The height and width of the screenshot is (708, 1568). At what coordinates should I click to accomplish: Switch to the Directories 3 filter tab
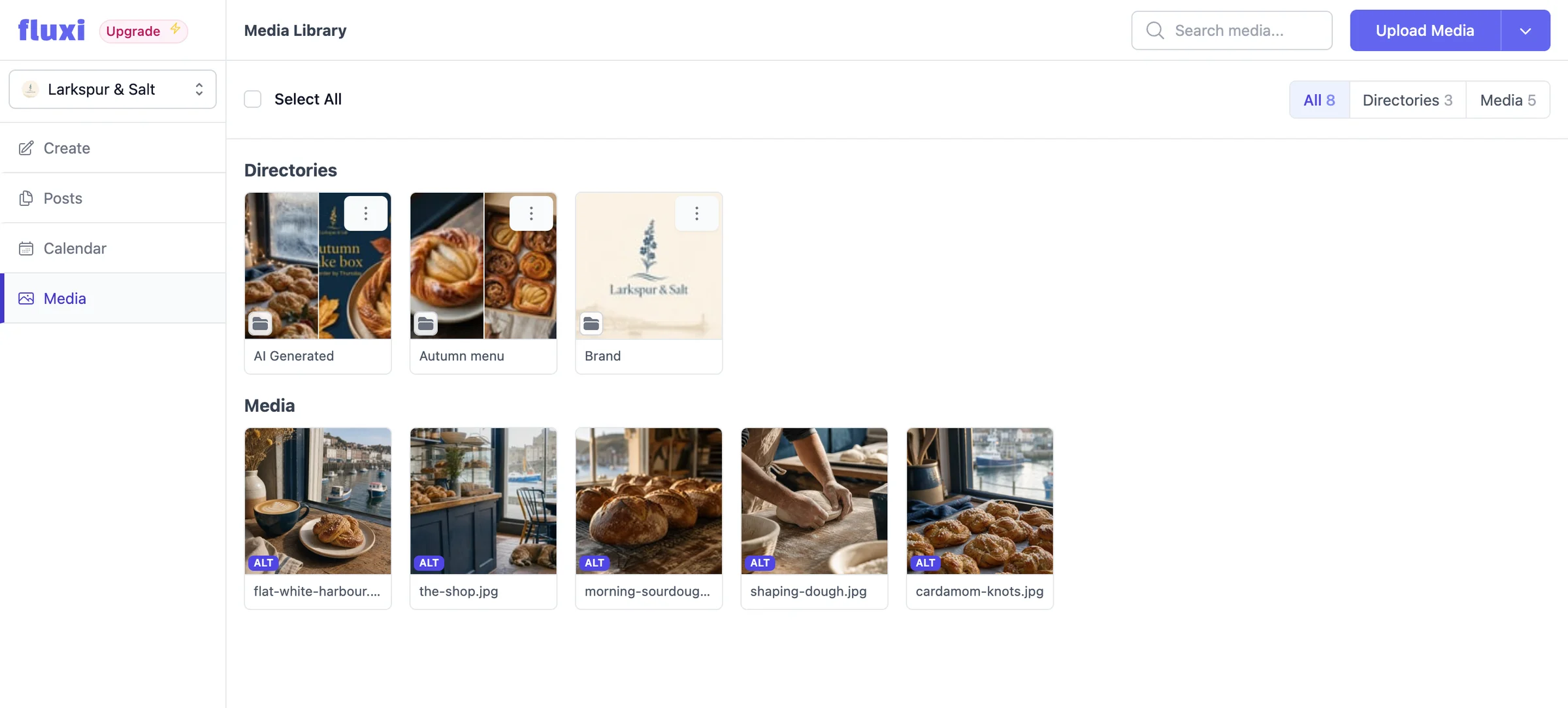tap(1407, 100)
